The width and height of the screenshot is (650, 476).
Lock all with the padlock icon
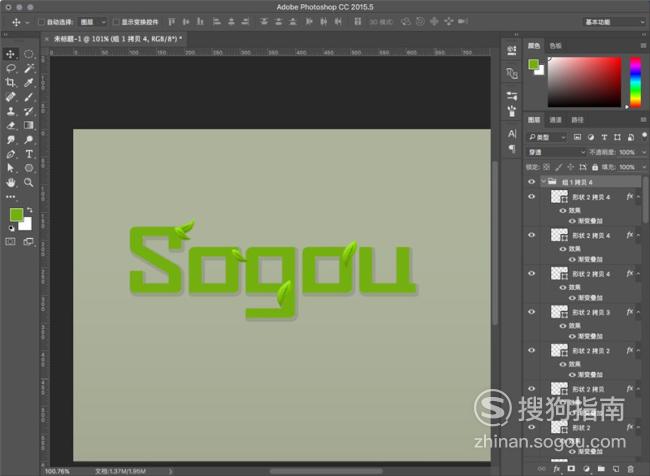point(595,167)
